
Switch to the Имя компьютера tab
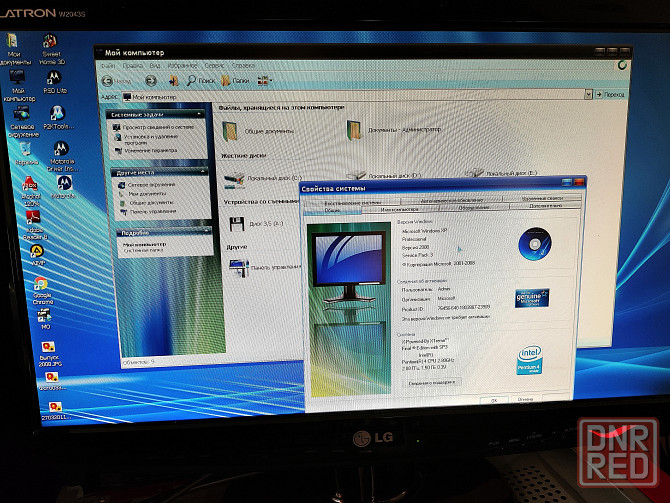[400, 209]
